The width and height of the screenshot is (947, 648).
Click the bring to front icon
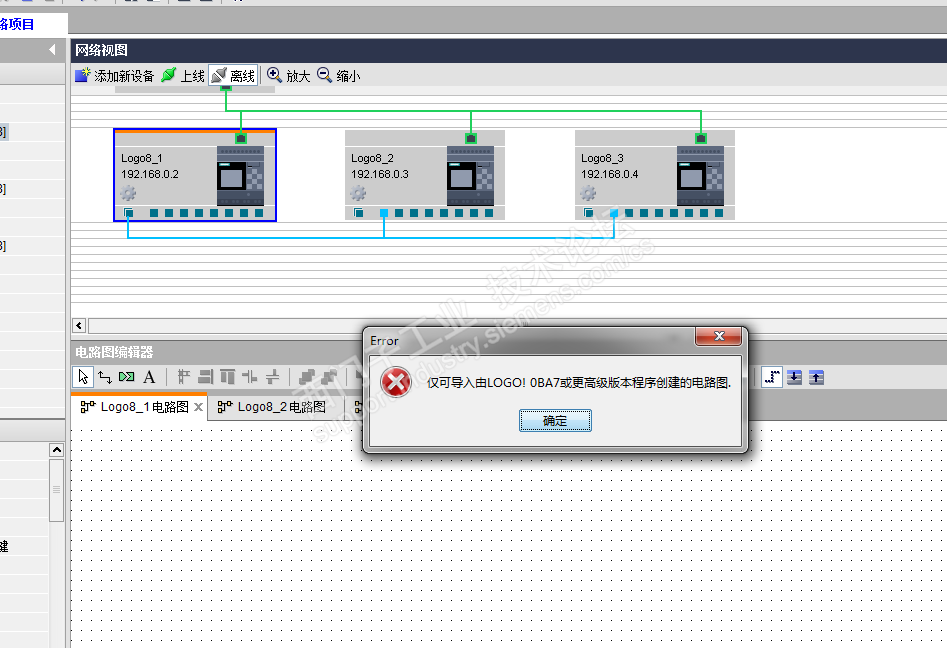(307, 377)
